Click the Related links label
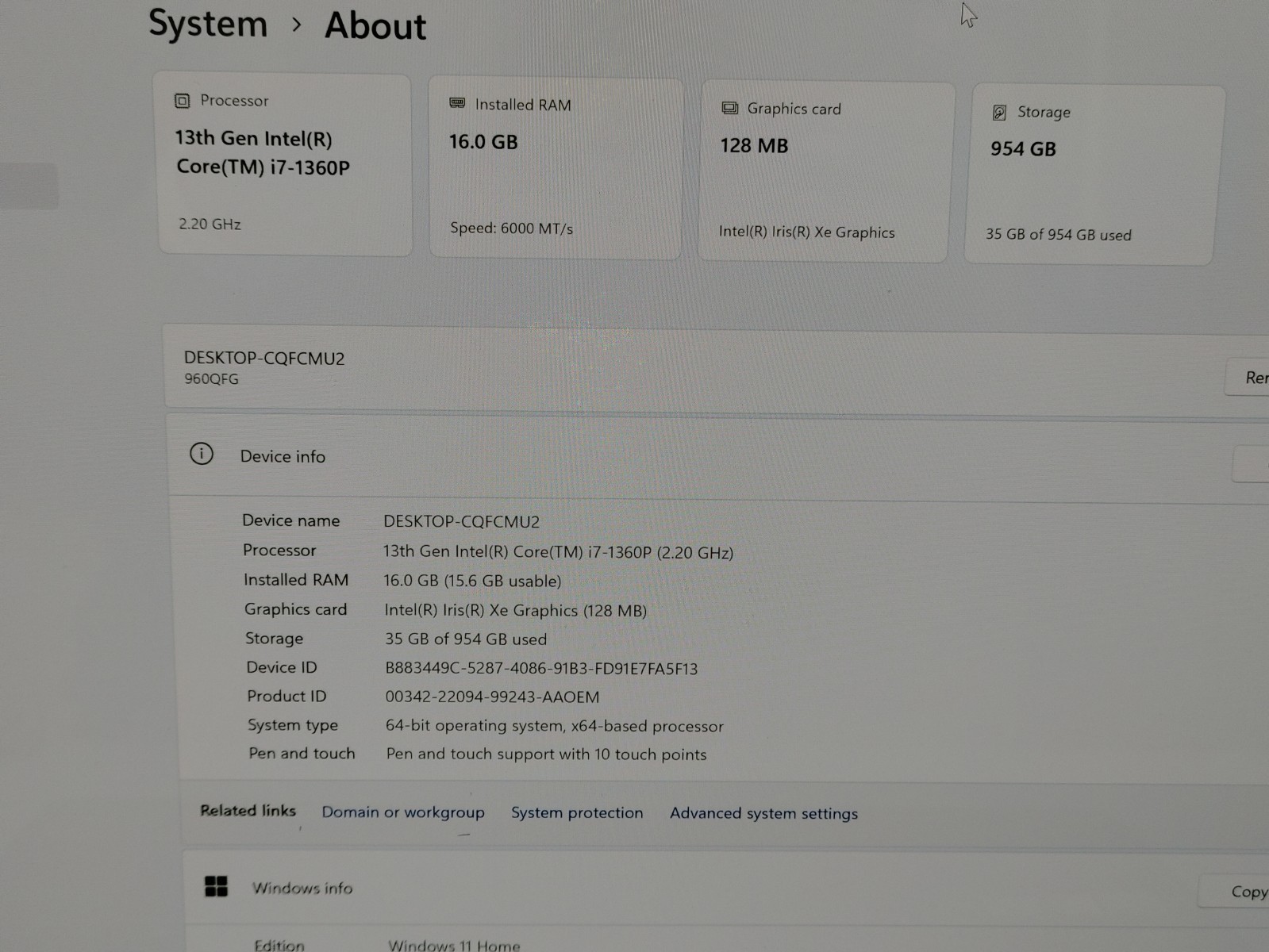 (248, 810)
